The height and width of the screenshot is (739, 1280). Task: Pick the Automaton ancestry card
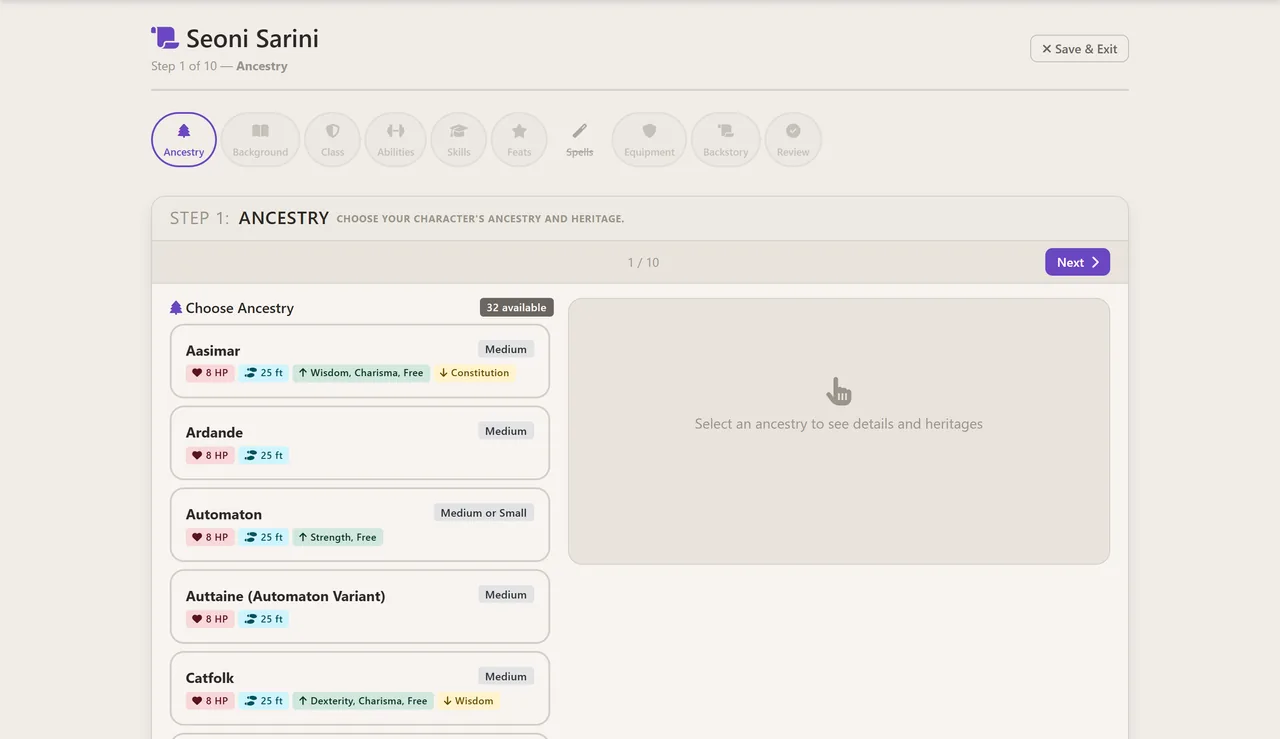pyautogui.click(x=360, y=525)
